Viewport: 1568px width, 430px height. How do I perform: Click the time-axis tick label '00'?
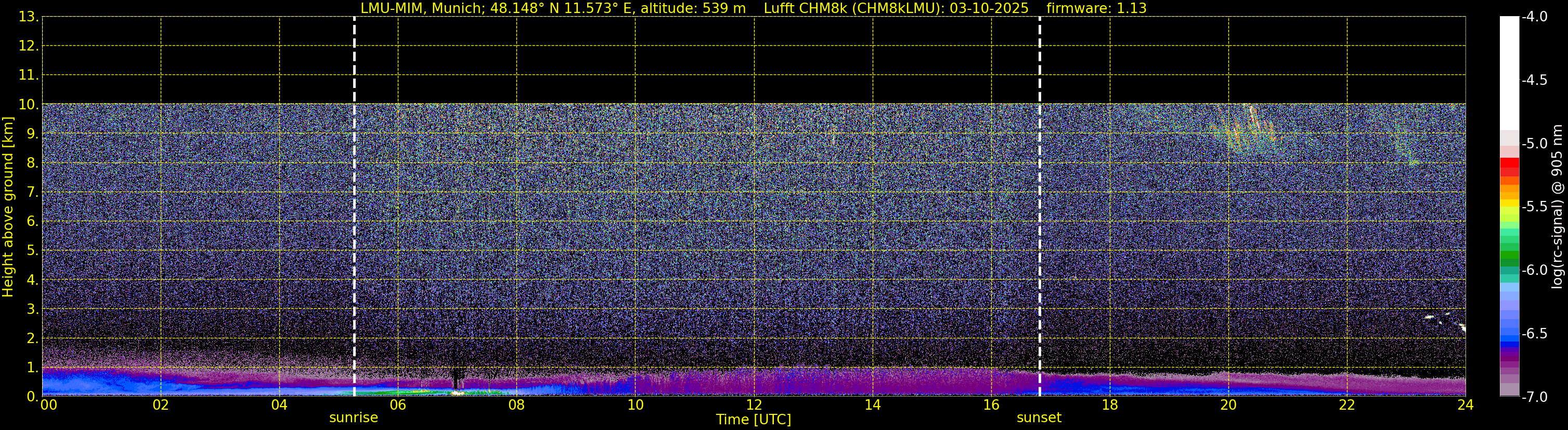point(49,405)
